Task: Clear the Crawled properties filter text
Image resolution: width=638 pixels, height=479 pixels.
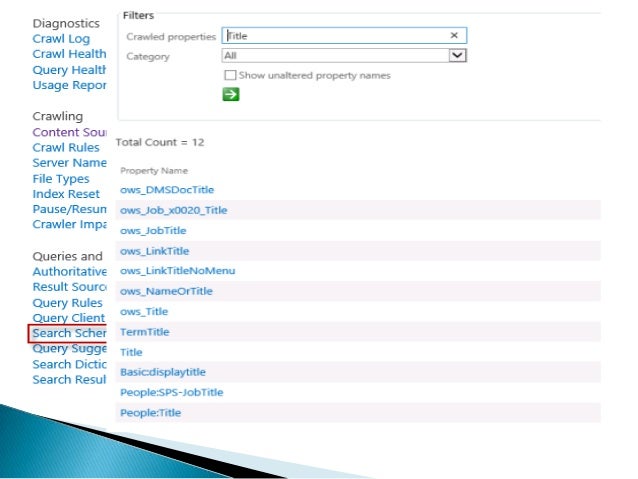Action: [x=454, y=35]
